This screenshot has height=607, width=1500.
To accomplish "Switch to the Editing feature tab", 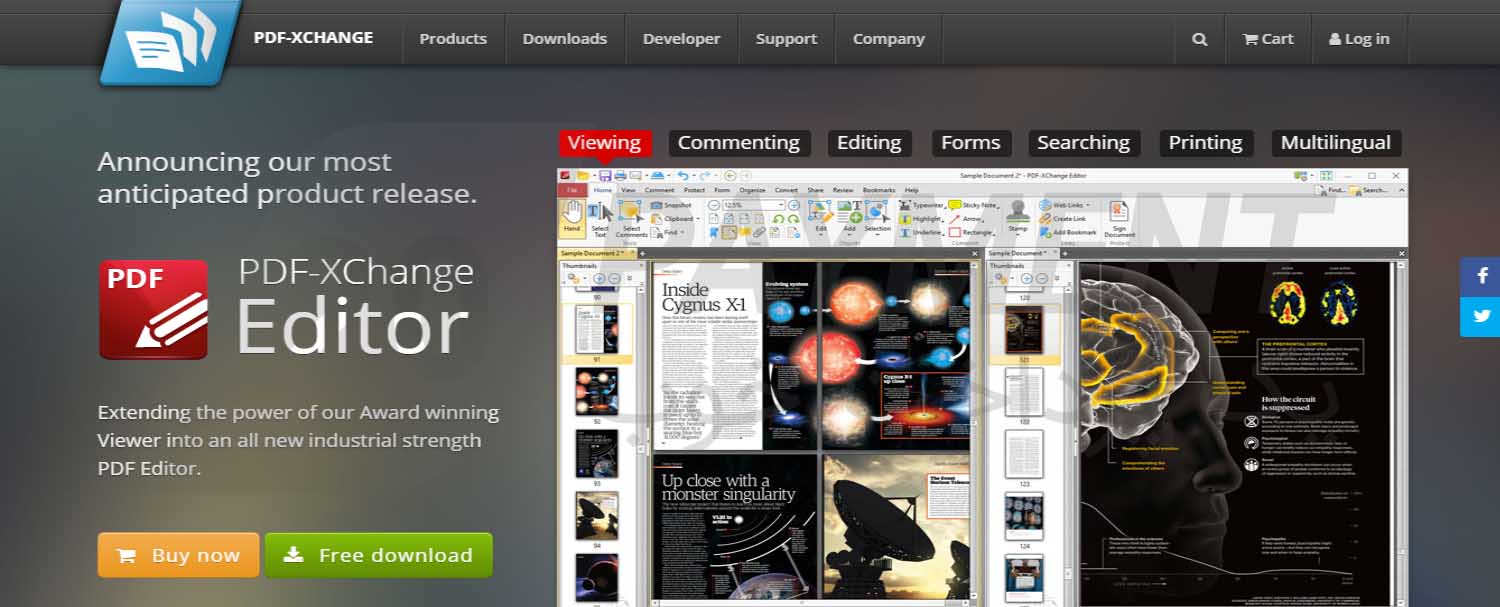I will (869, 143).
